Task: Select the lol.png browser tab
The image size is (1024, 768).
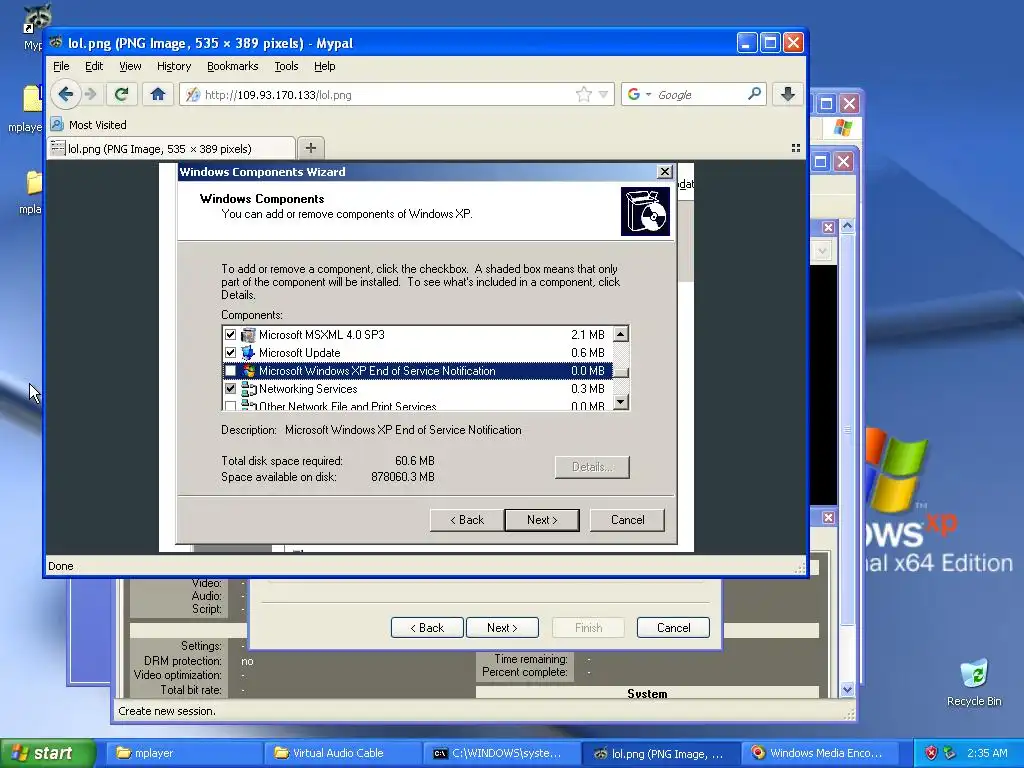Action: pos(171,148)
